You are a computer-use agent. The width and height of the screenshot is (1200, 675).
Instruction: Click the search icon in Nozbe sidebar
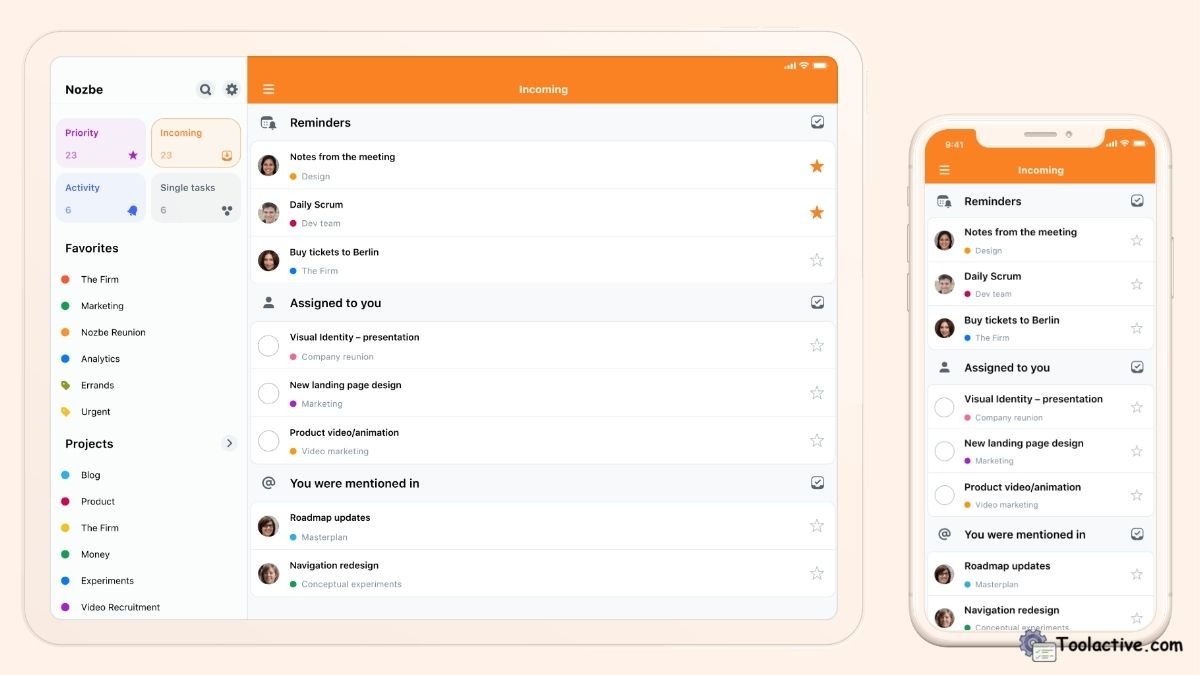[x=205, y=90]
